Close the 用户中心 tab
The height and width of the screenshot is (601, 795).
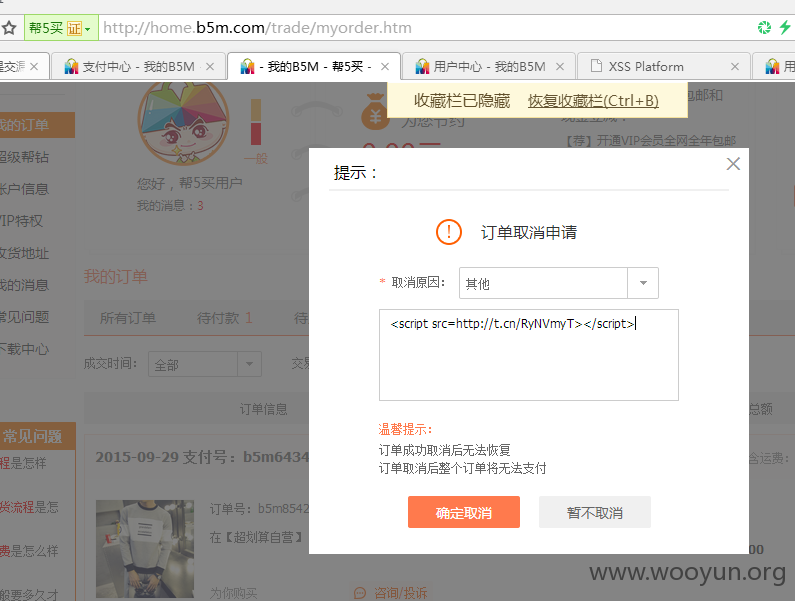pyautogui.click(x=560, y=66)
